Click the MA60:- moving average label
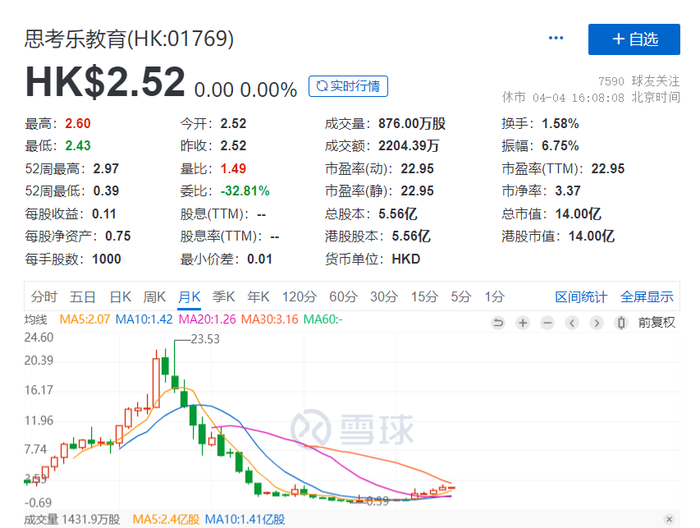Viewport: 700px width, 528px height. 323,320
